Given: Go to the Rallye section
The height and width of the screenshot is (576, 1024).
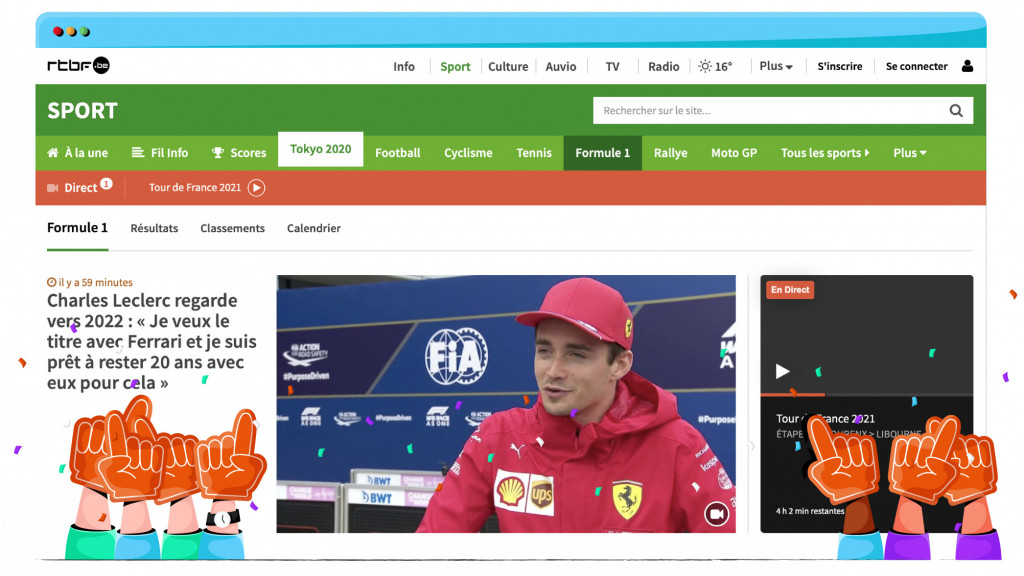Looking at the screenshot, I should [671, 153].
